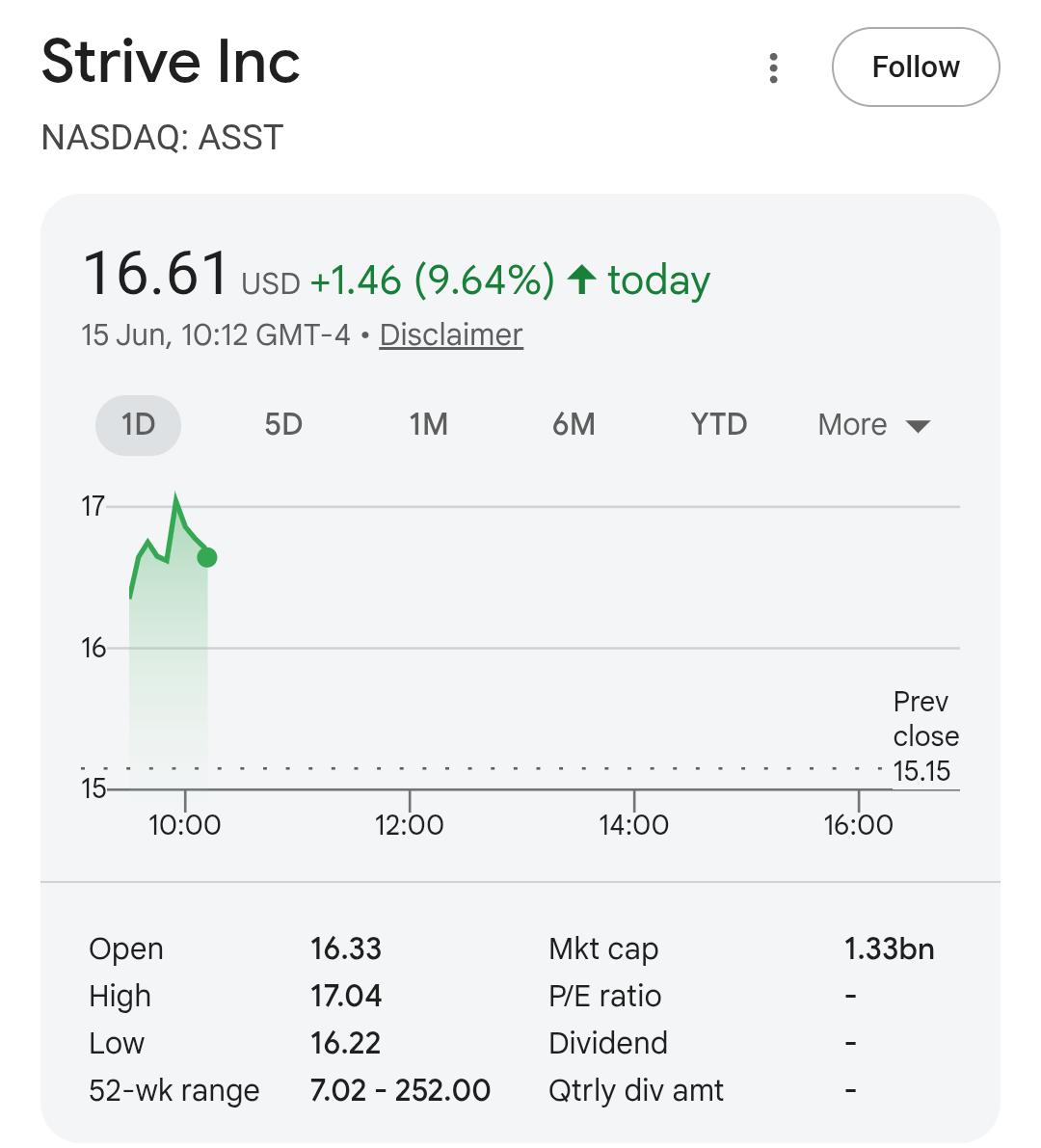This screenshot has height=1148, width=1041.
Task: Show the 6M chart range
Action: [574, 425]
